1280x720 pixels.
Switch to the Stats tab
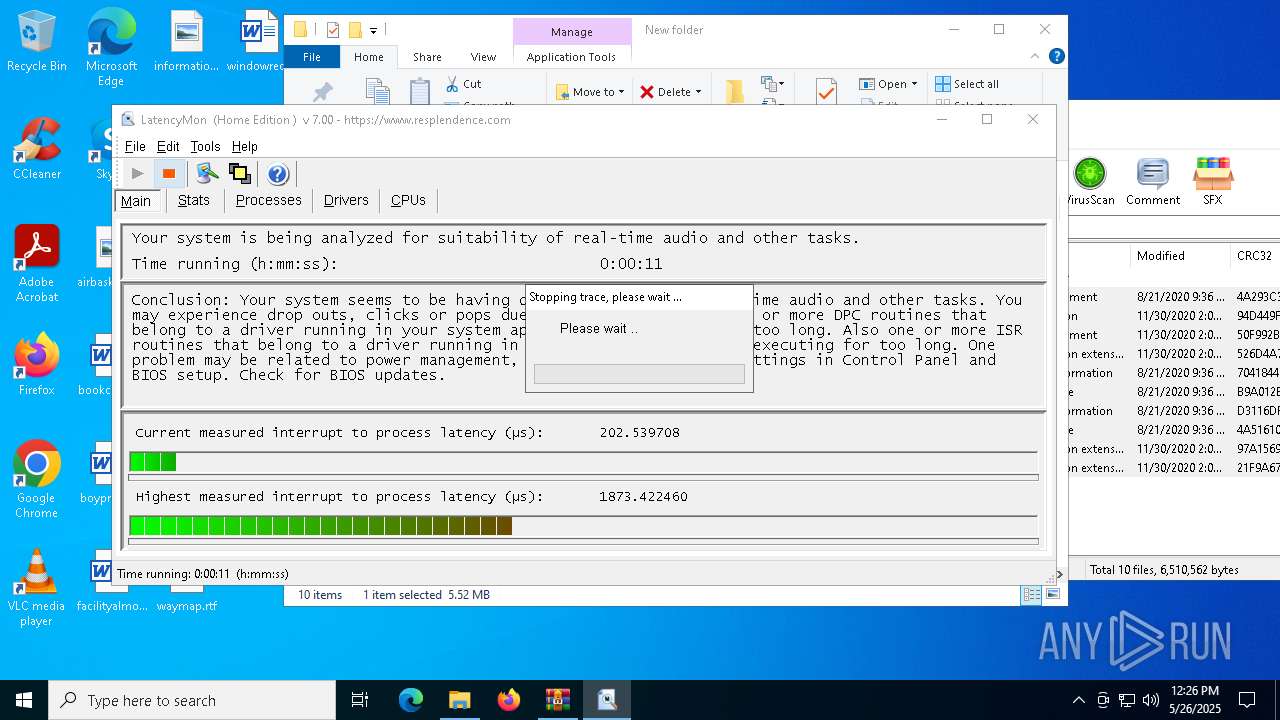194,200
